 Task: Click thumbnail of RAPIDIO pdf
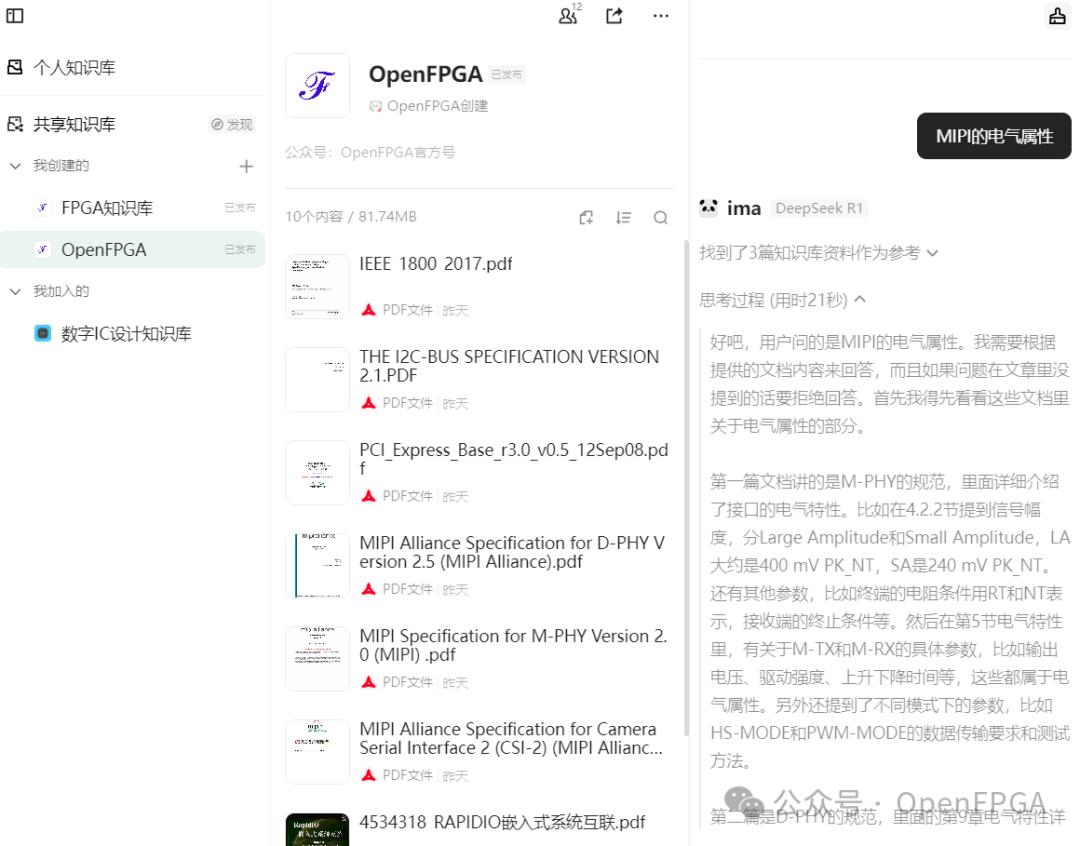tap(318, 829)
